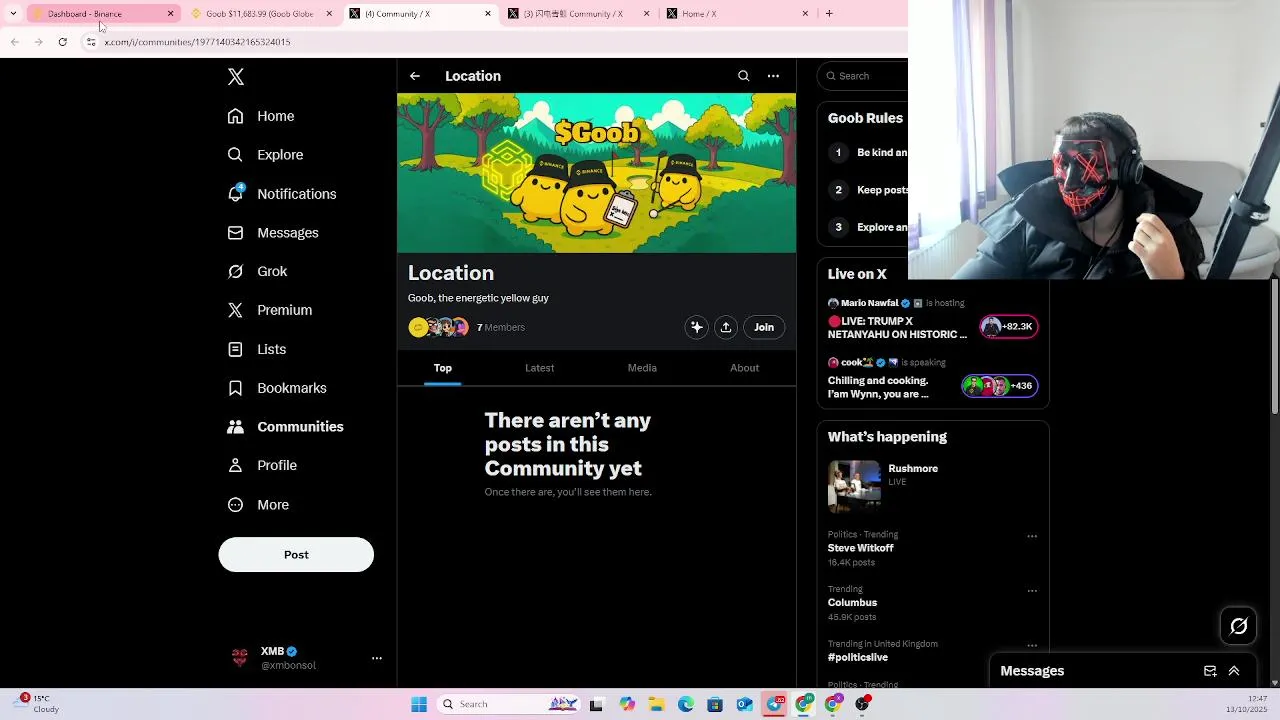1280x720 pixels.
Task: Open more options for Columbus trend
Action: click(1032, 590)
